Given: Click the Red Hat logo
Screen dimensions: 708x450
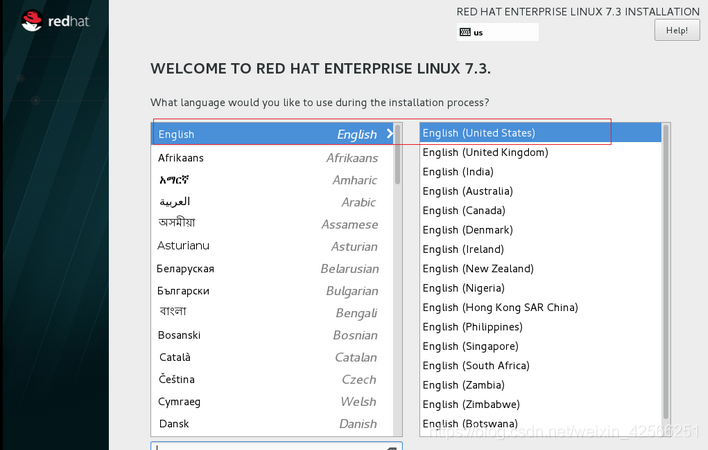Looking at the screenshot, I should pos(55,21).
